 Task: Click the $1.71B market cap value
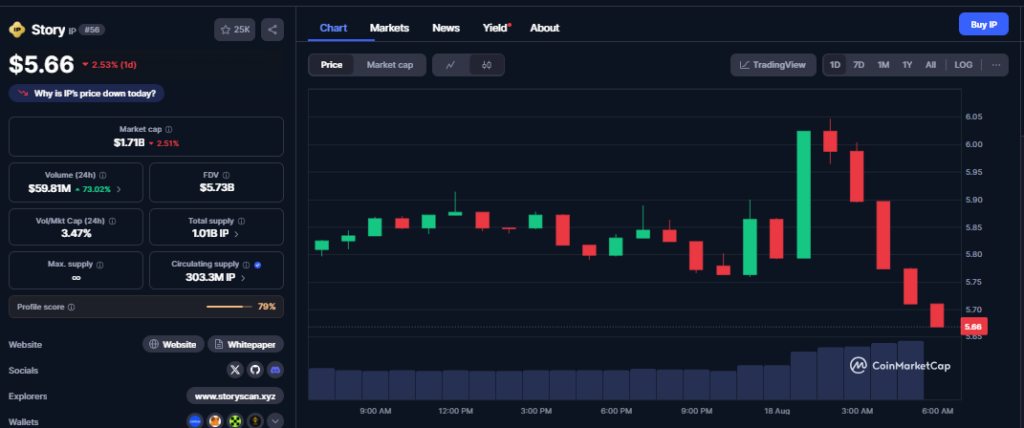129,142
